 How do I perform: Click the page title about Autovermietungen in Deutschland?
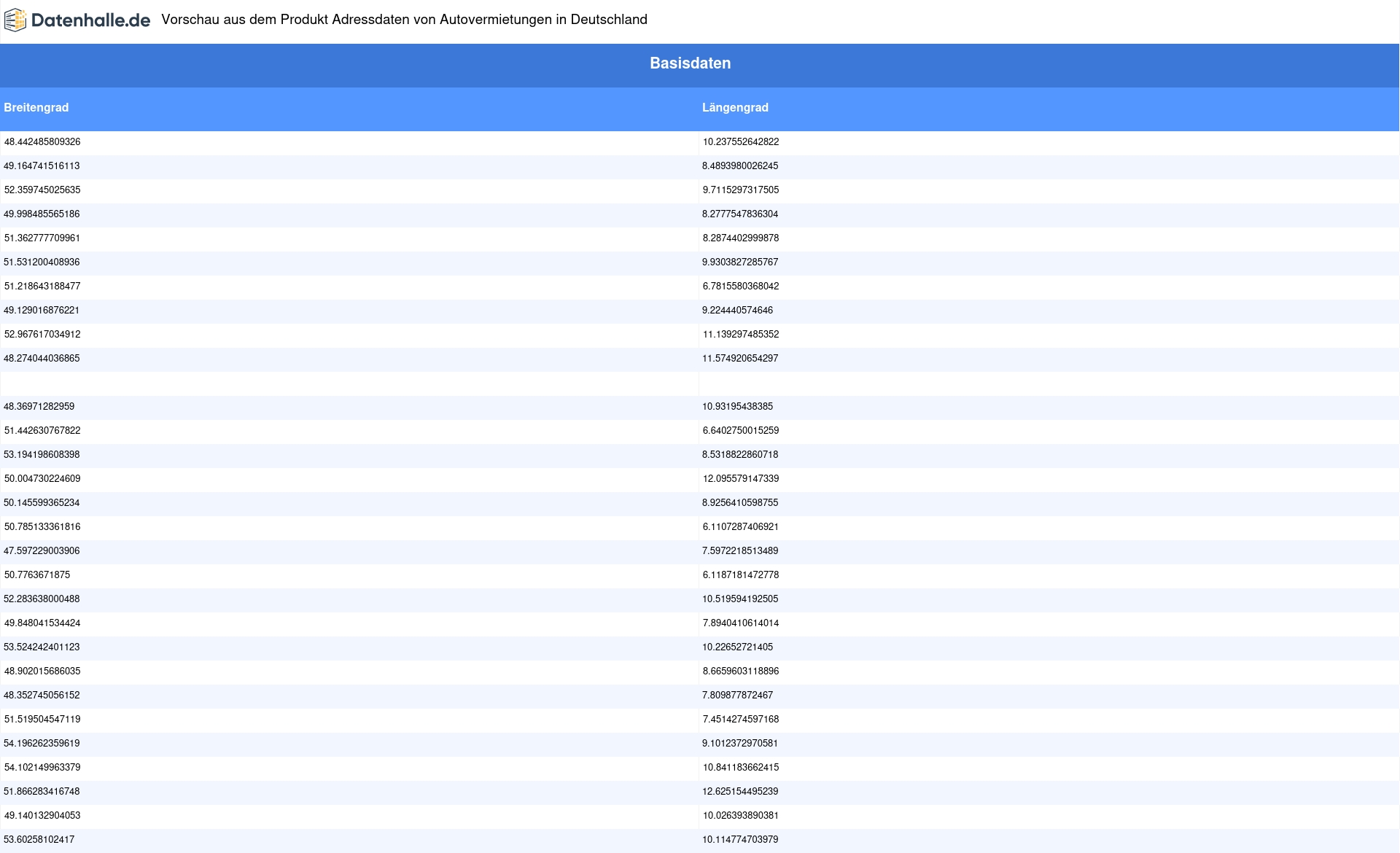[x=404, y=20]
